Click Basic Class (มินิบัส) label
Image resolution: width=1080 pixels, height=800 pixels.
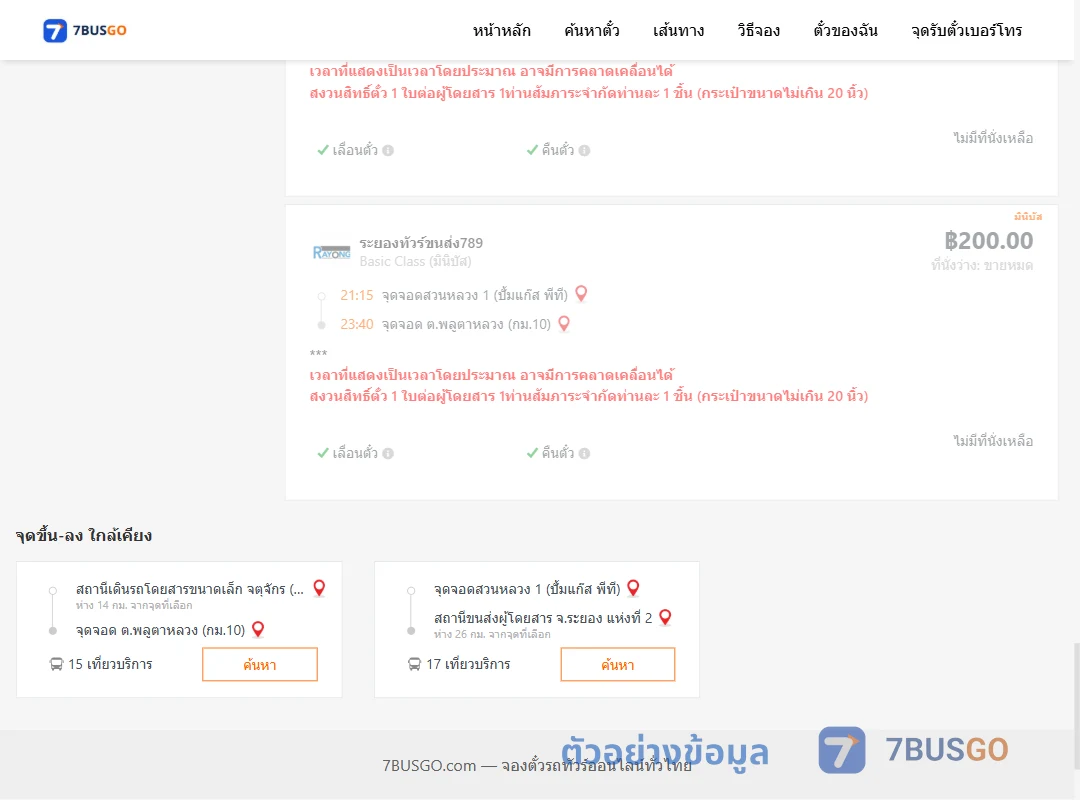click(x=415, y=261)
